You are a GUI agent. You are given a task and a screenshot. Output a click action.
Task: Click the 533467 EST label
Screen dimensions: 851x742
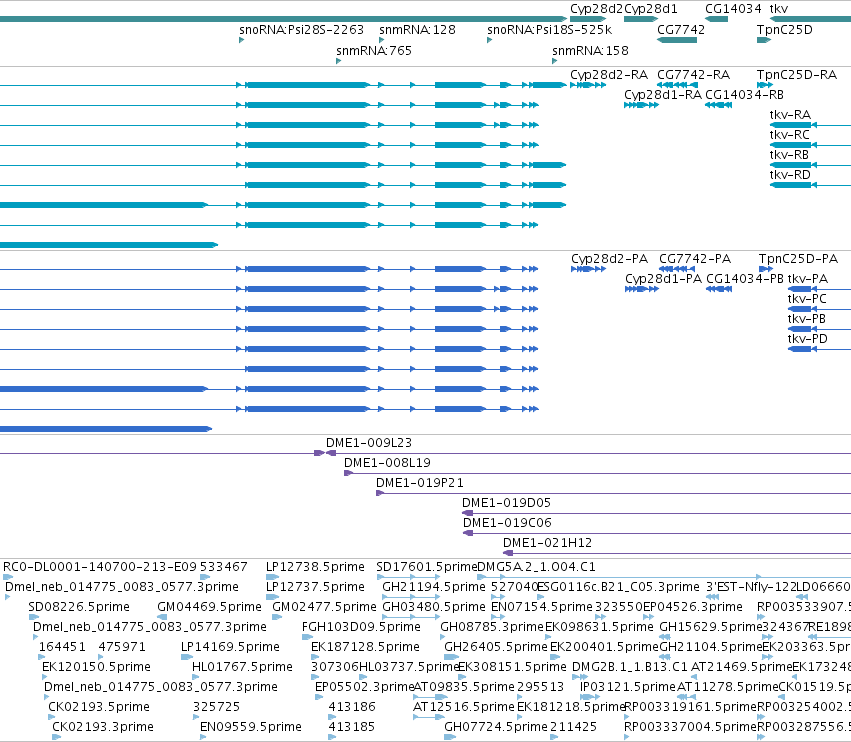click(224, 567)
